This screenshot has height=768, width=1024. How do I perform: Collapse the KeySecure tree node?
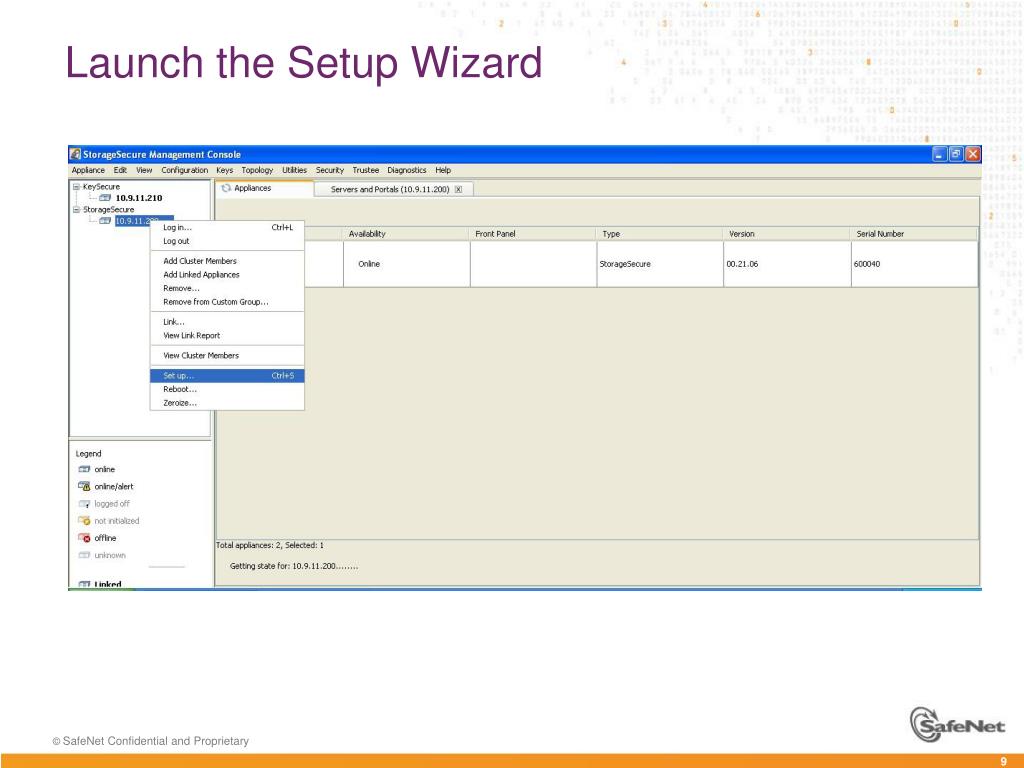coord(76,187)
